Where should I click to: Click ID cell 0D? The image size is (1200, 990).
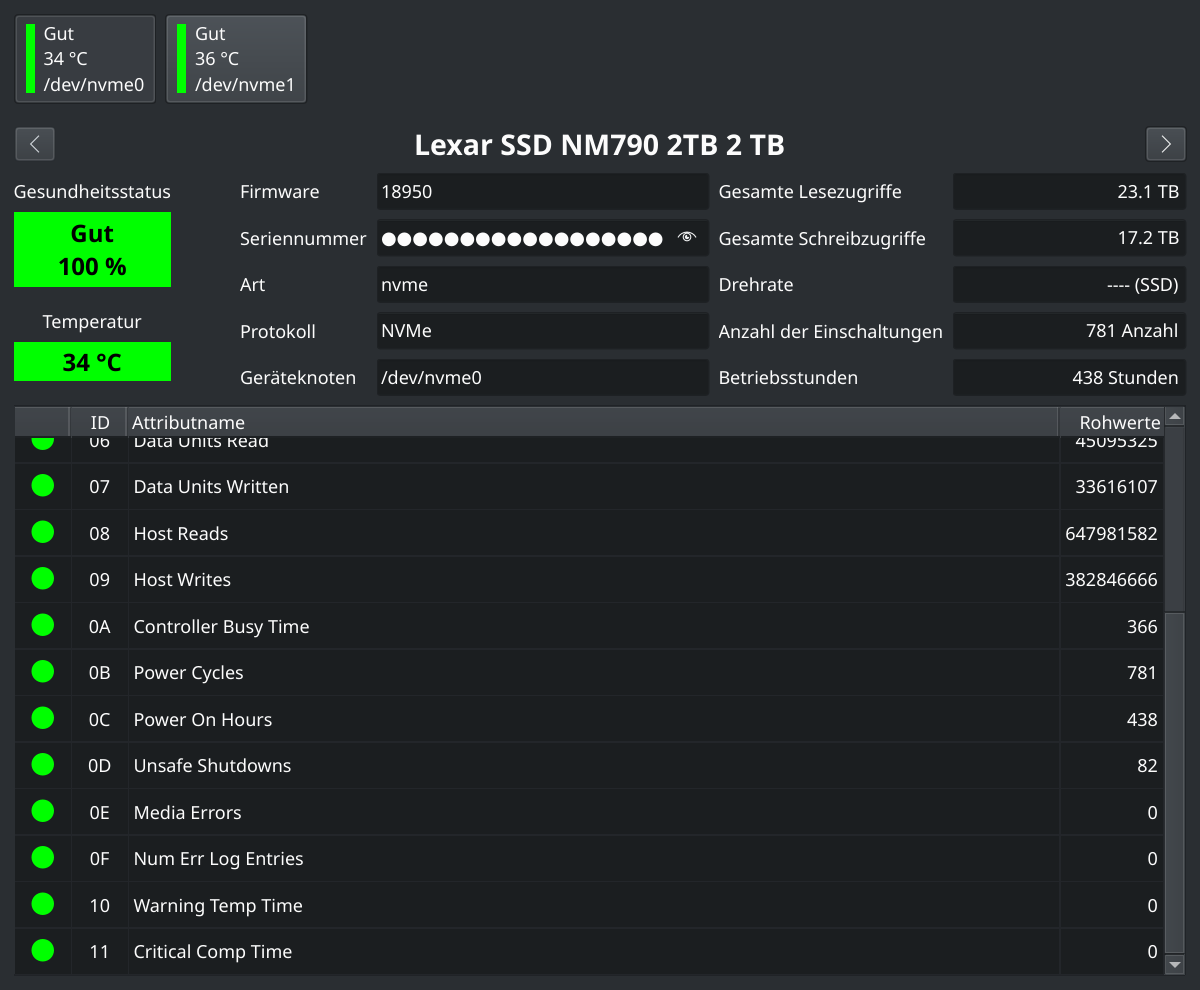point(99,766)
